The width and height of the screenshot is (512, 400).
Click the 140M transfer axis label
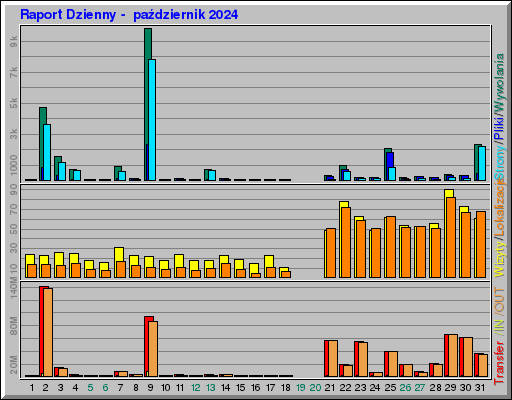coord(13,288)
